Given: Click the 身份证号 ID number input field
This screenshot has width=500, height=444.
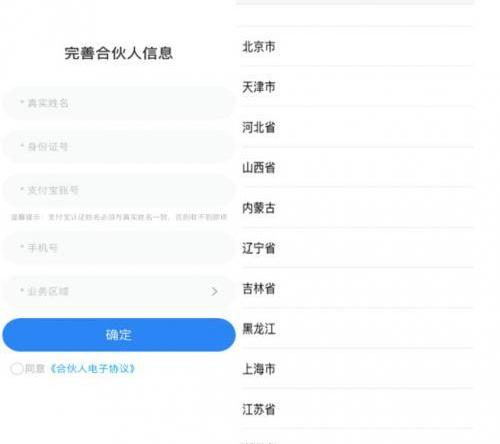Looking at the screenshot, I should click(x=119, y=147).
